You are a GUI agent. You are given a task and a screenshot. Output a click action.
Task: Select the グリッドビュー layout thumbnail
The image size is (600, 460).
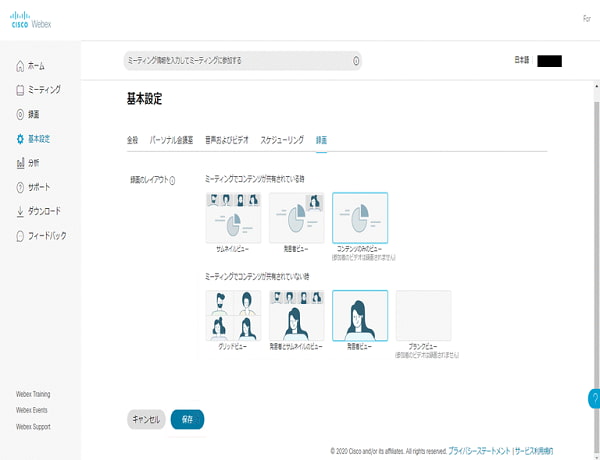click(x=233, y=315)
